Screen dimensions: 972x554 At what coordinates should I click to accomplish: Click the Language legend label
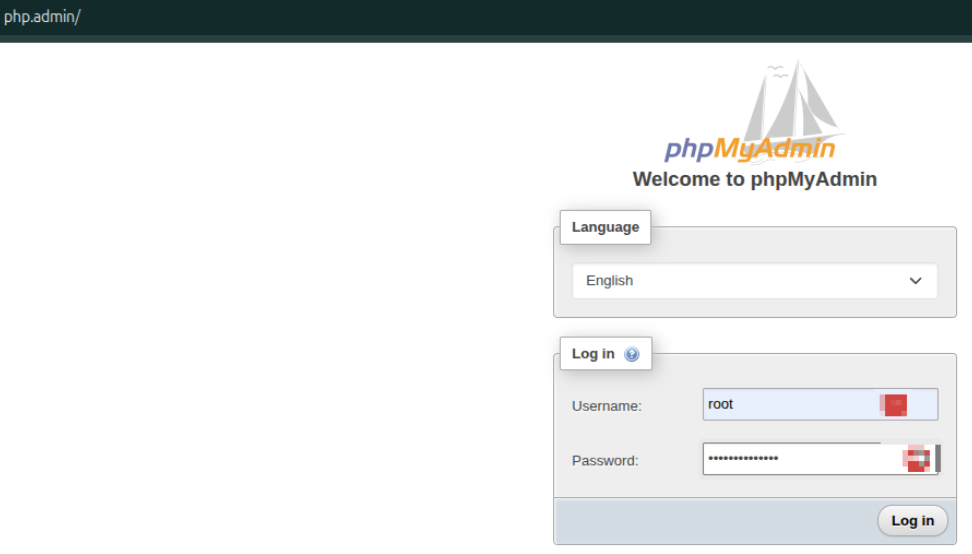coord(605,227)
